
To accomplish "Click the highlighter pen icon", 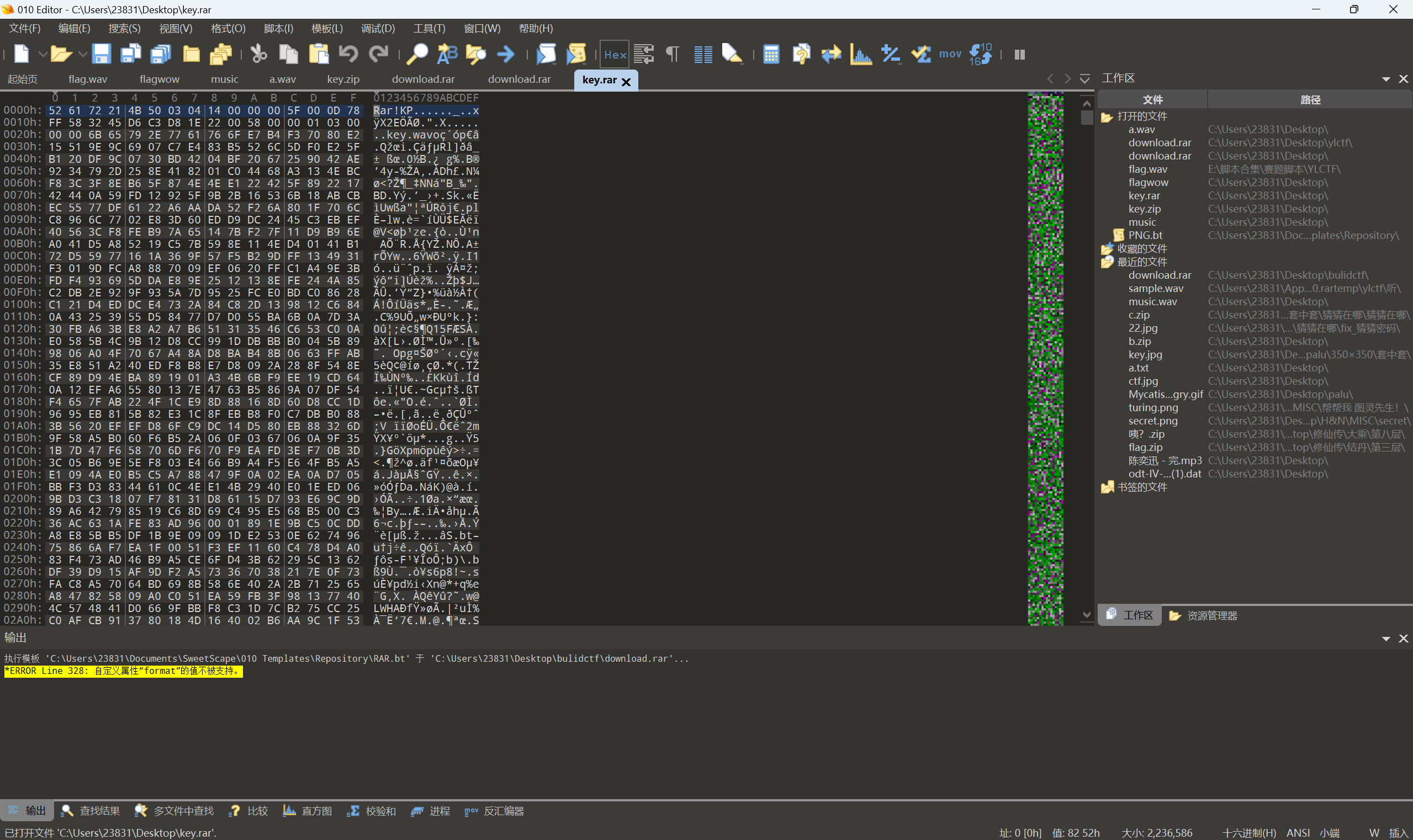I will click(732, 54).
